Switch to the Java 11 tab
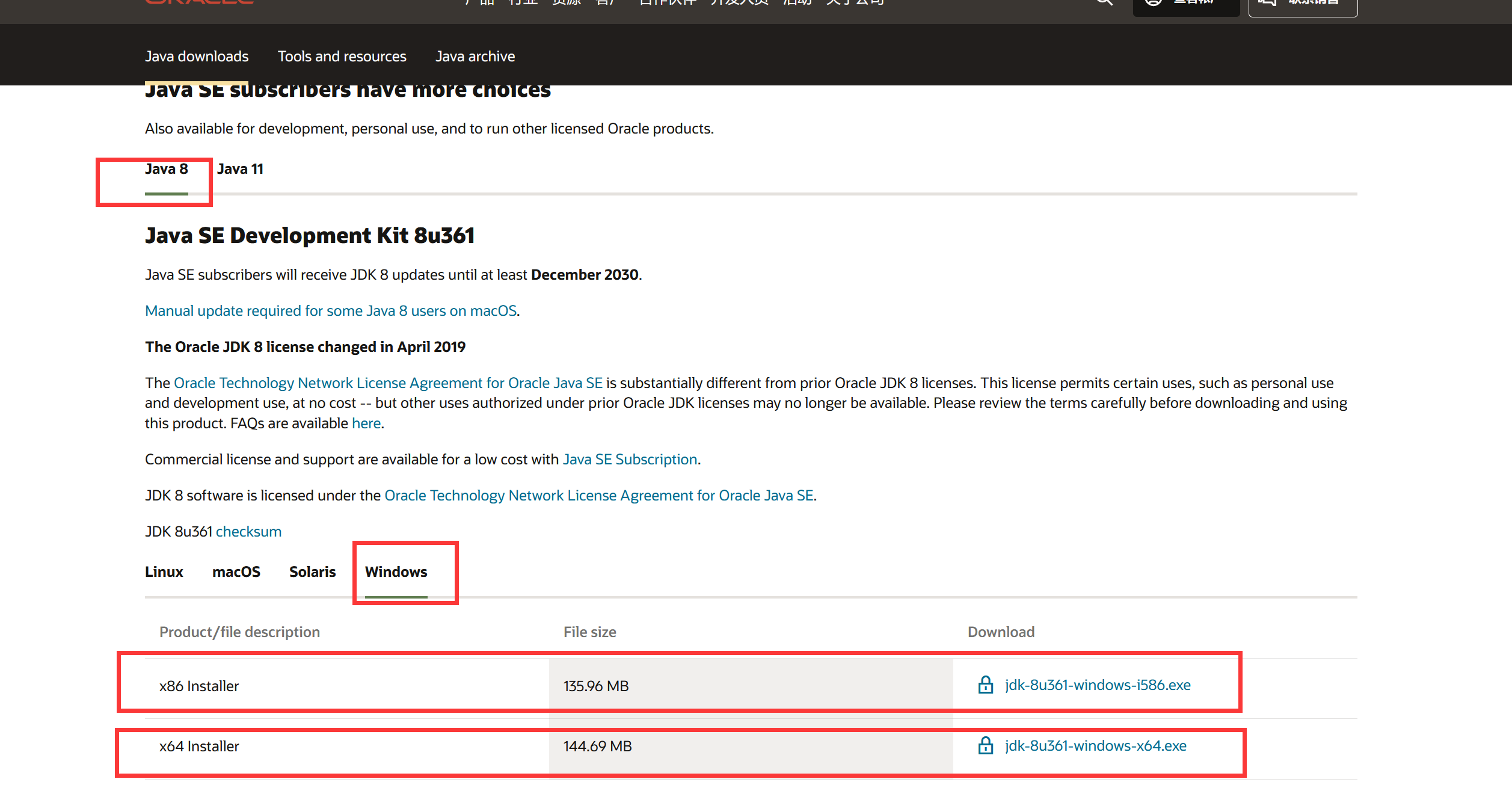The image size is (1512, 785). (x=240, y=169)
